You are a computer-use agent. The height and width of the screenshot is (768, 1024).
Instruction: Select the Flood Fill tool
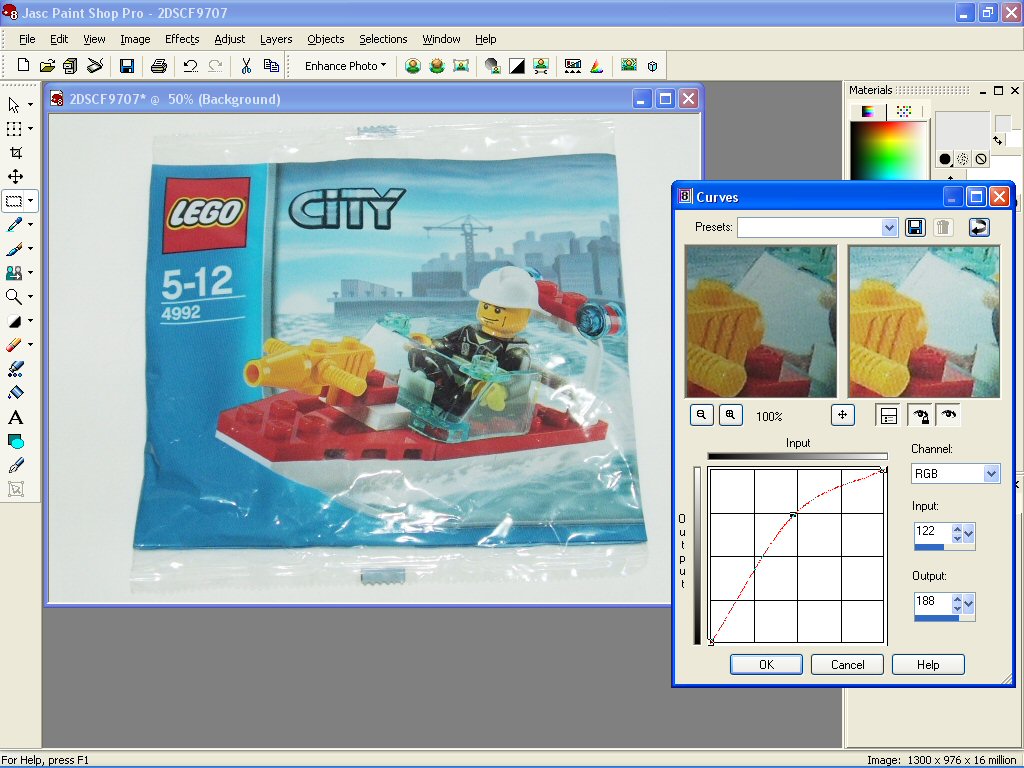(16, 392)
